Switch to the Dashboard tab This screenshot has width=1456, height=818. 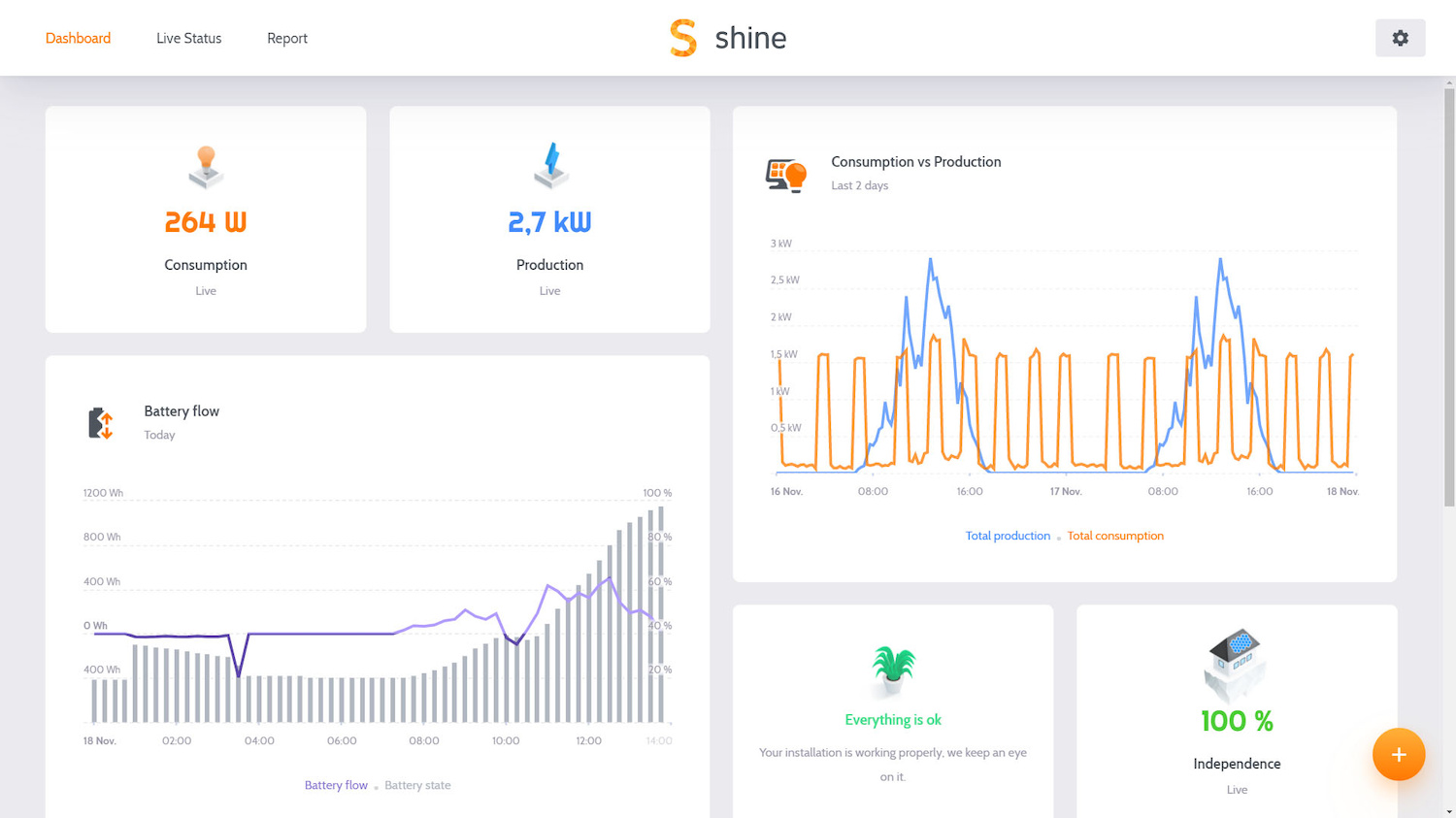pyautogui.click(x=78, y=38)
